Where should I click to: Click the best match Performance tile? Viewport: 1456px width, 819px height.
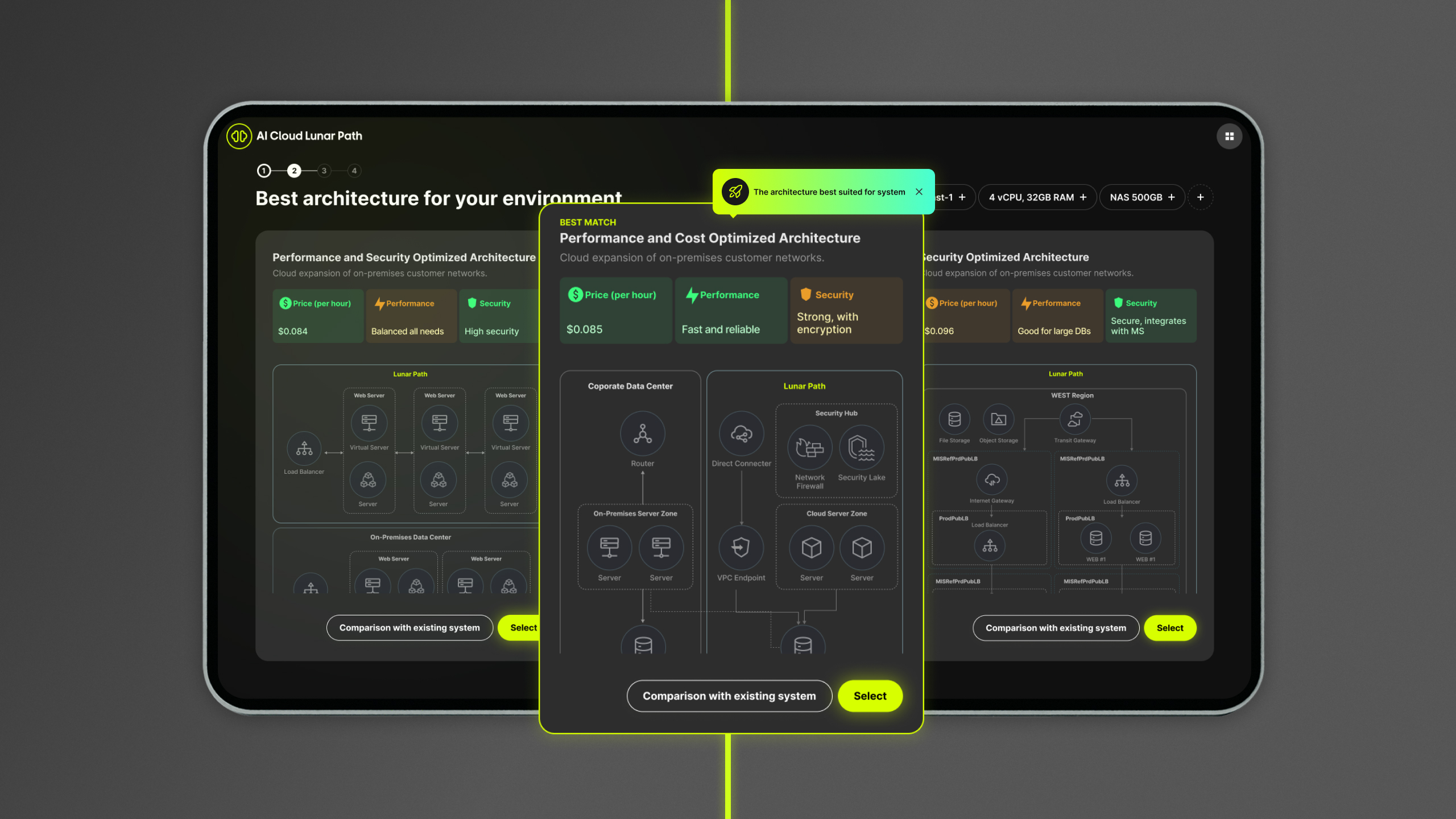pos(731,311)
